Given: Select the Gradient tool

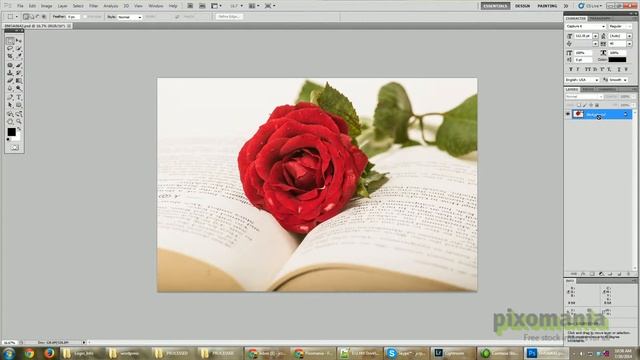Looking at the screenshot, I should pos(19,80).
